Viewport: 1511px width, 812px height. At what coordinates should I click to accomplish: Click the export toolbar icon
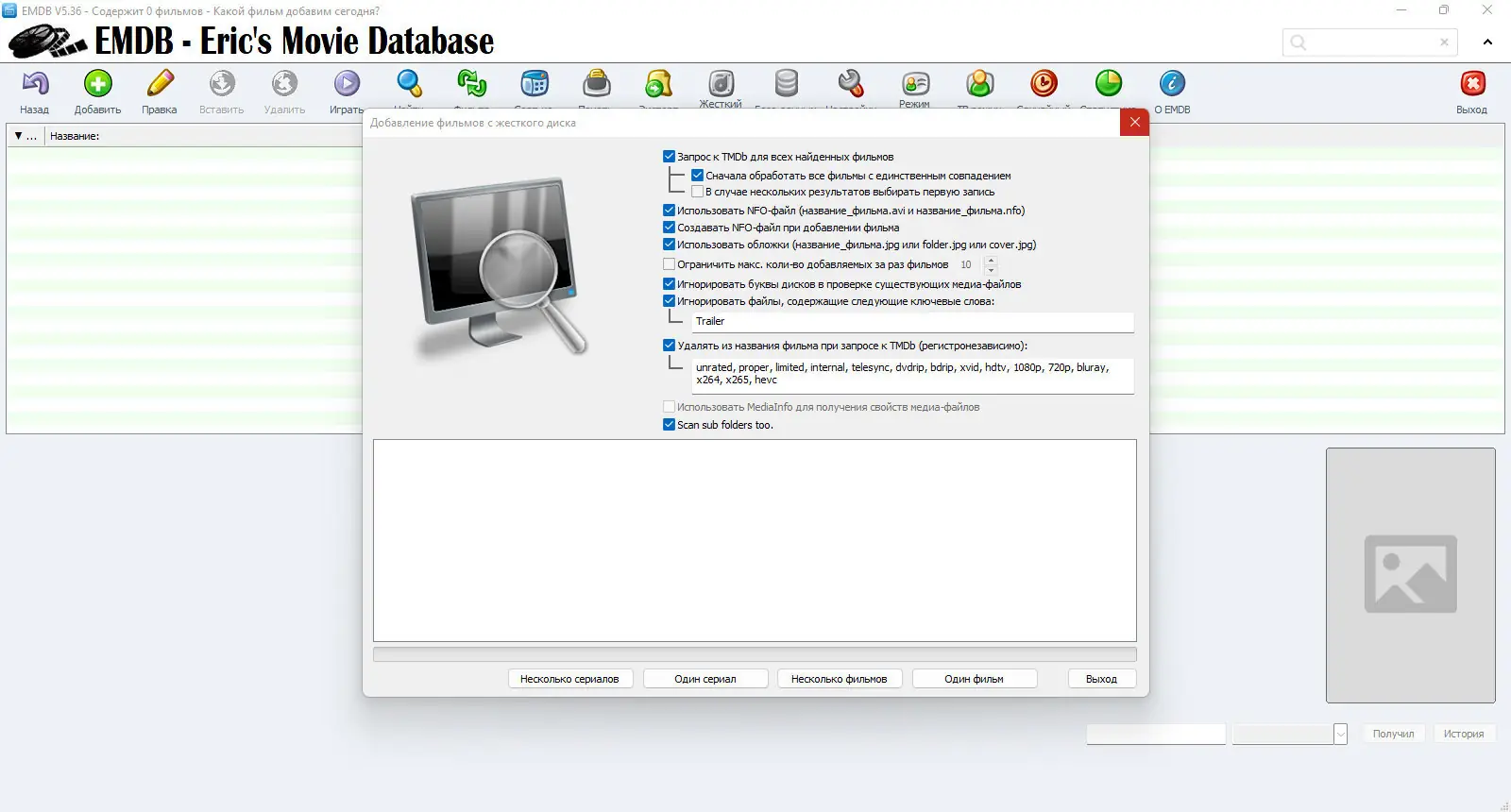659,84
